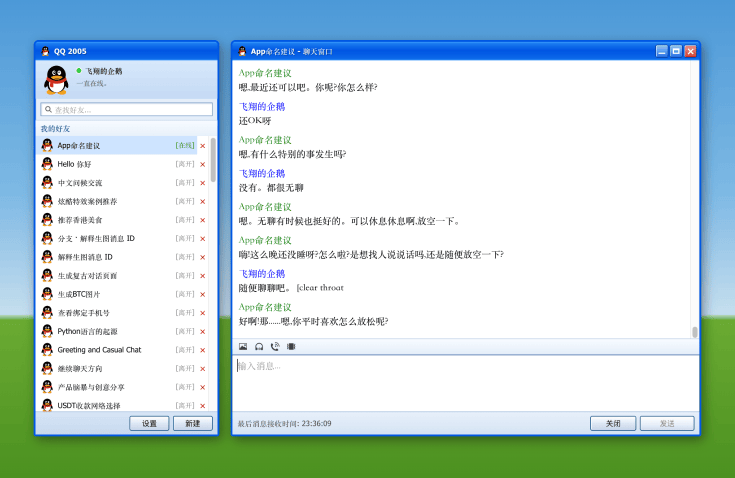The height and width of the screenshot is (478, 735).
Task: Click the send image icon in chat toolbar
Action: click(x=243, y=347)
